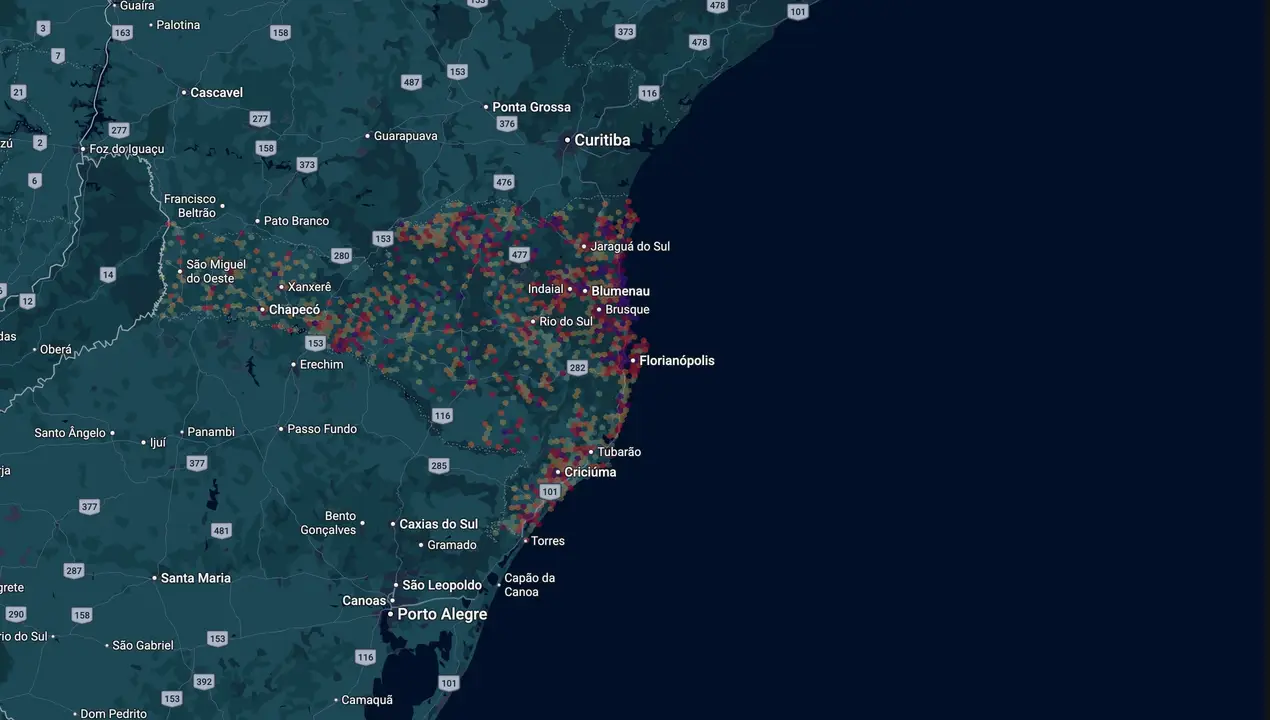Select the Florianópolis map label
Viewport: 1270px width, 720px height.
677,361
